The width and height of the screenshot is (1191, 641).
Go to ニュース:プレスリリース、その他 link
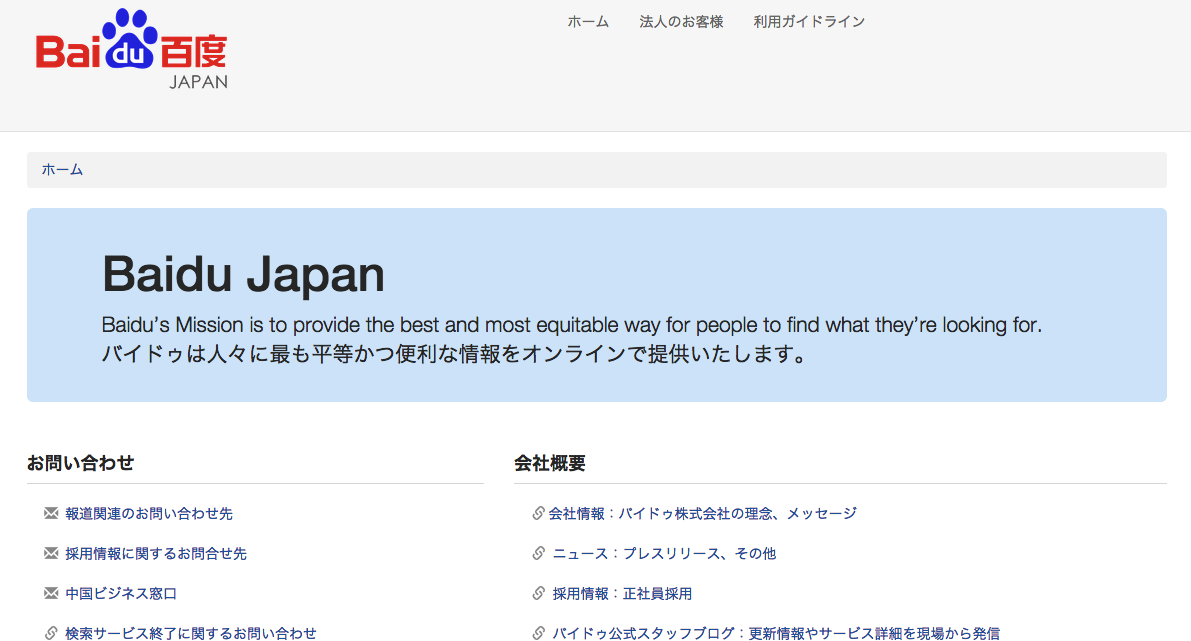(x=664, y=553)
